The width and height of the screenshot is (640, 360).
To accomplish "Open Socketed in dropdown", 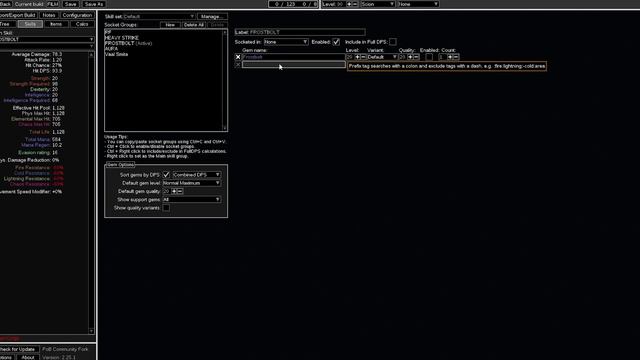I will tap(286, 42).
